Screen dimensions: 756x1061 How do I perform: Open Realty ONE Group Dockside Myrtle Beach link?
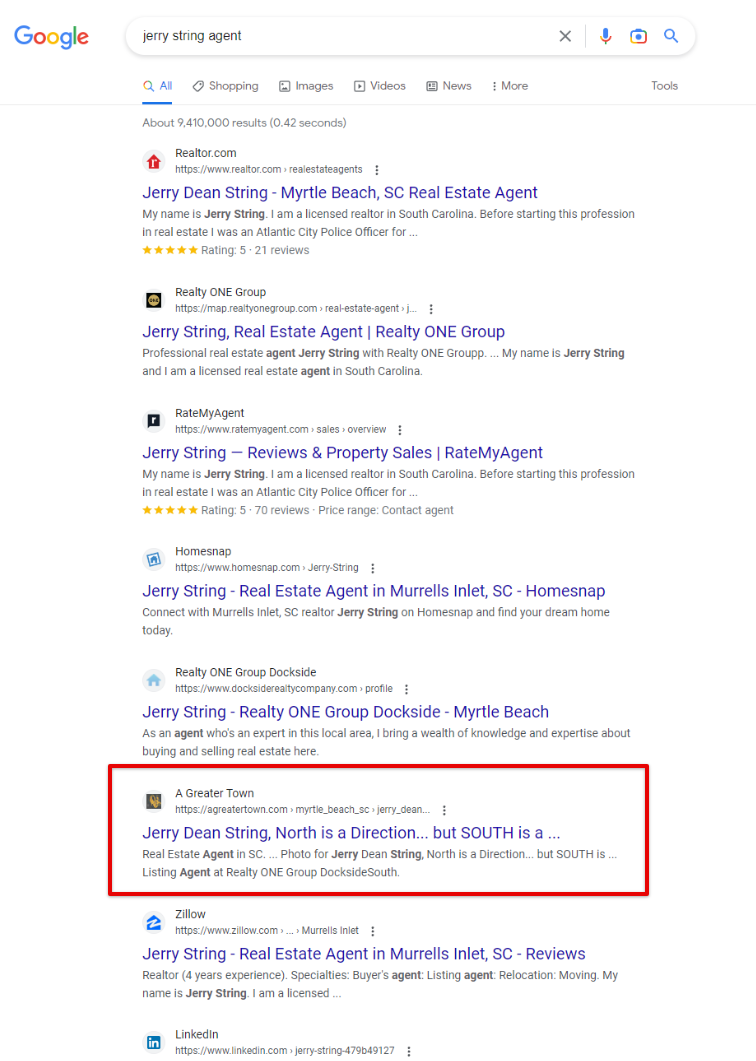345,712
